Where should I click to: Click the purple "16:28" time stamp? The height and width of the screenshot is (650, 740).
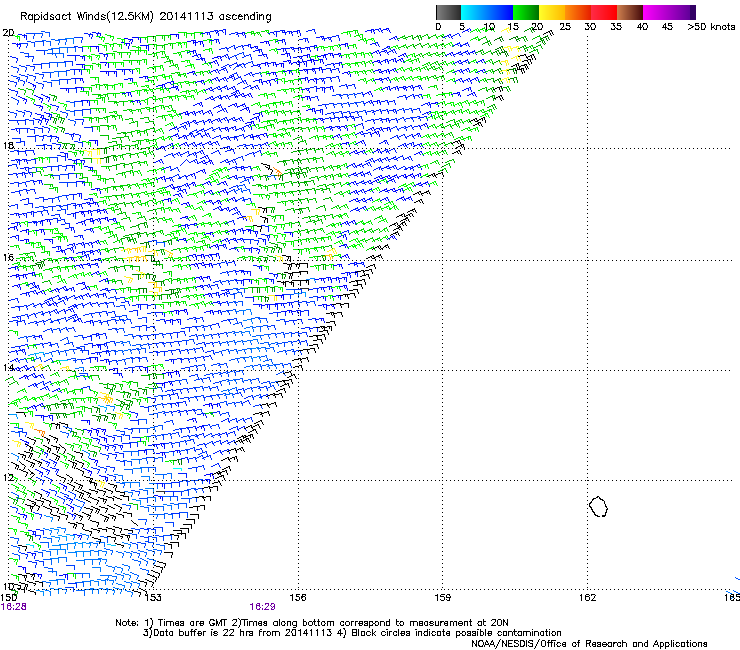pos(14,607)
